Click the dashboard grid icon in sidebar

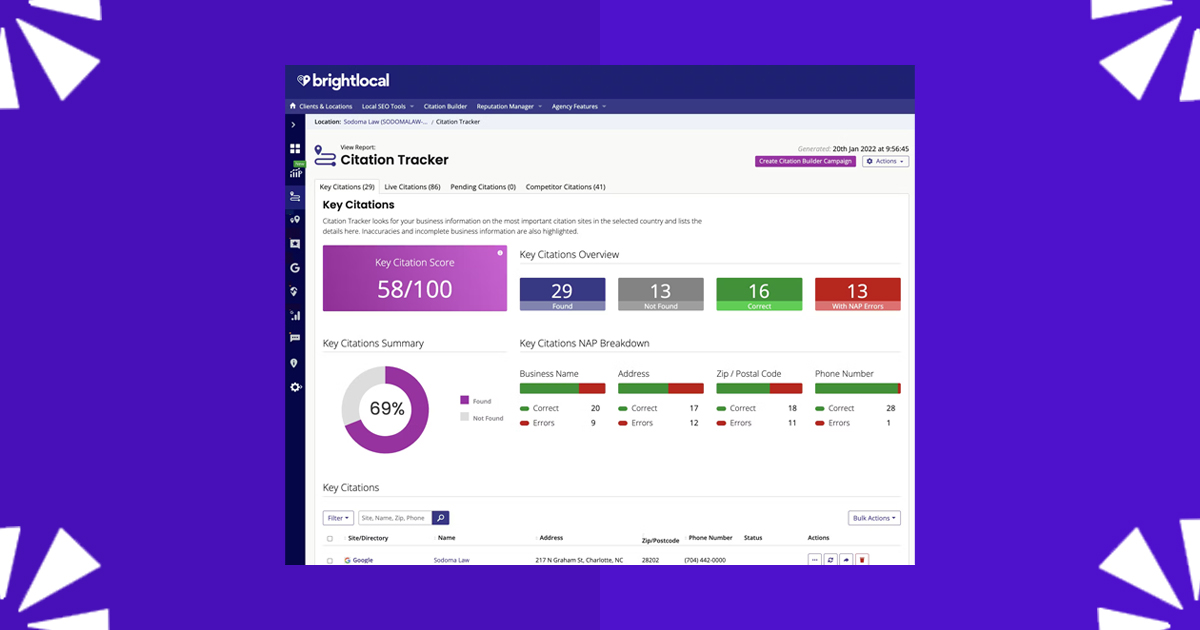[x=295, y=149]
